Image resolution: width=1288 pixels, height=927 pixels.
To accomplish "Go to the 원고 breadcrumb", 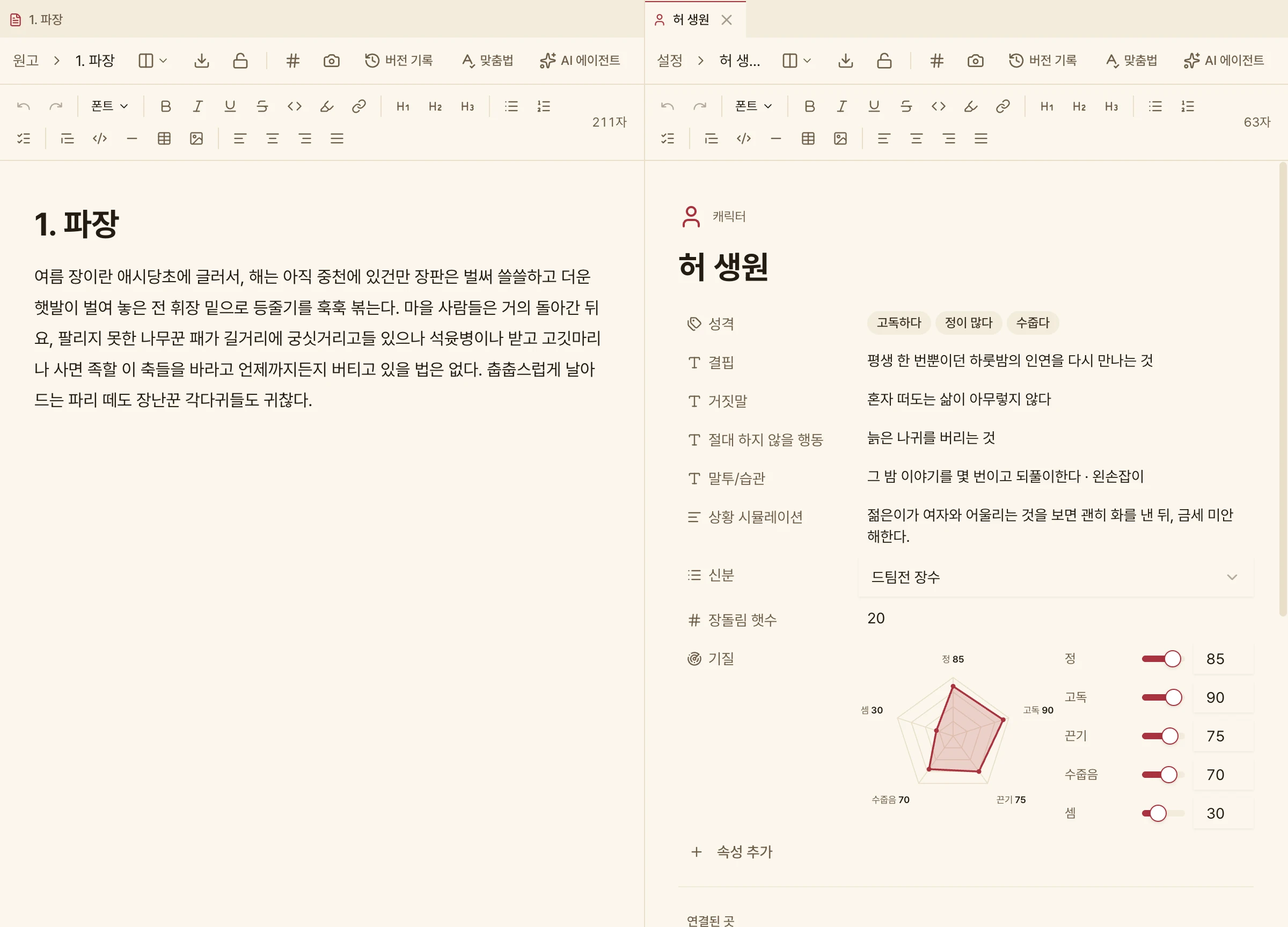I will [26, 60].
